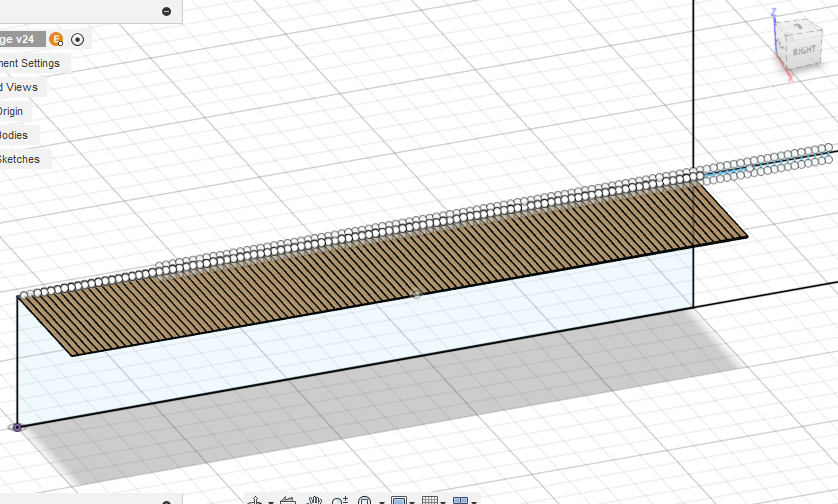Expand Display Settings dropdown arrow

click(412, 502)
